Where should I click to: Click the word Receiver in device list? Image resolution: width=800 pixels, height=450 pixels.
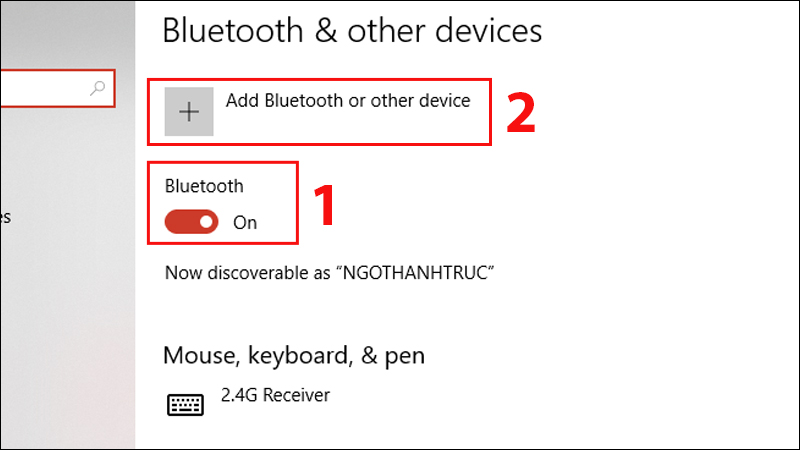(296, 395)
